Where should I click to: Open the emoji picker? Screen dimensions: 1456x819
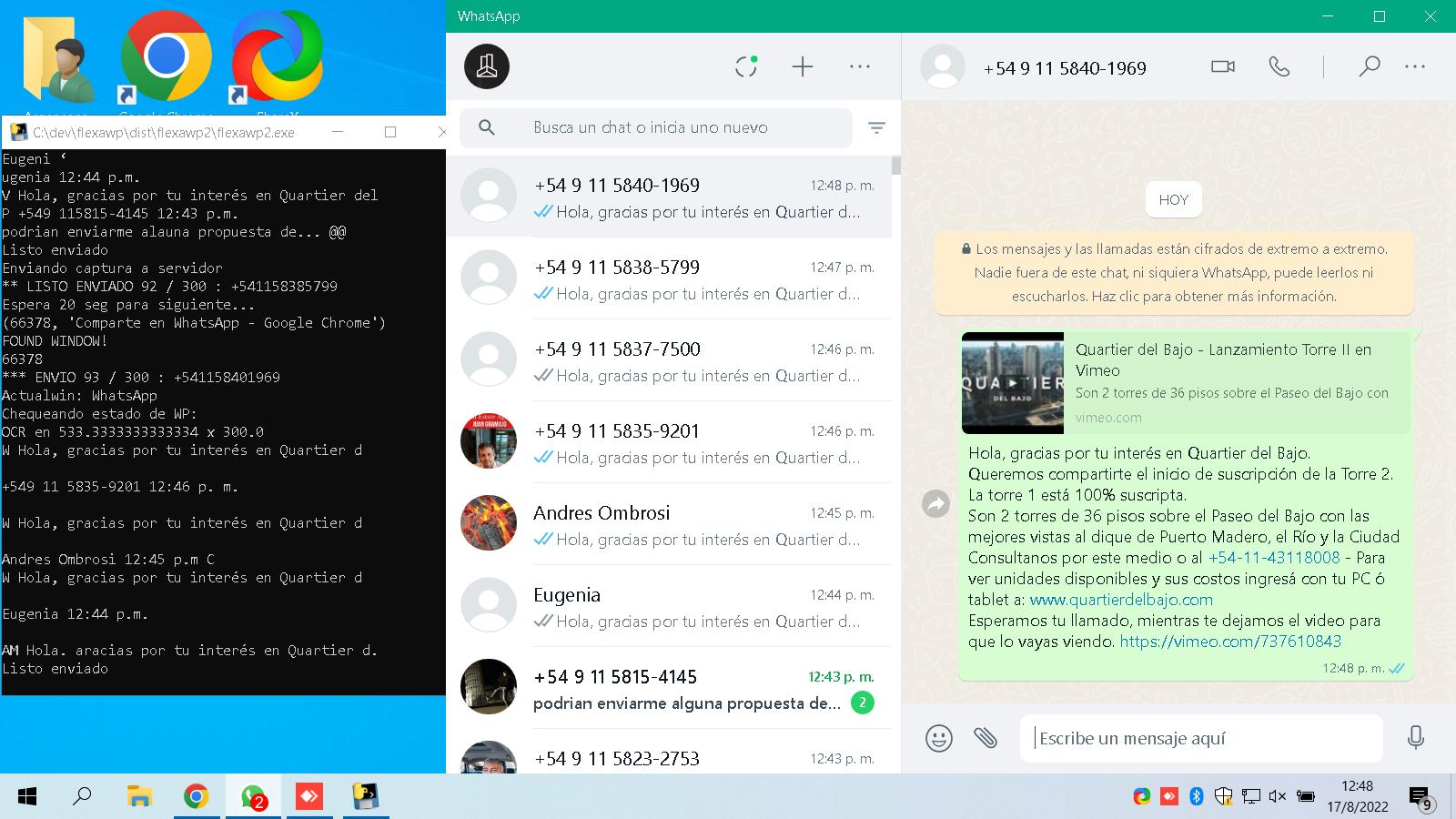[939, 738]
